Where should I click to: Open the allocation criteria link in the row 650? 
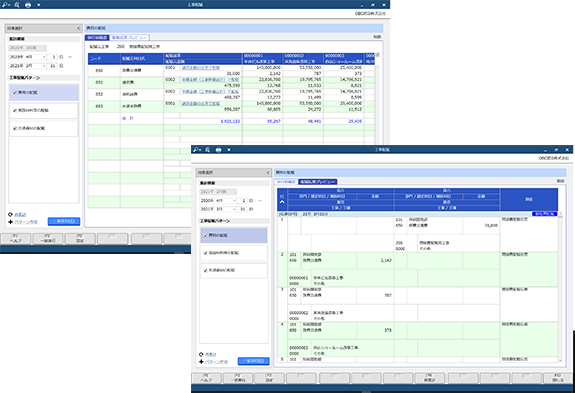click(x=201, y=68)
